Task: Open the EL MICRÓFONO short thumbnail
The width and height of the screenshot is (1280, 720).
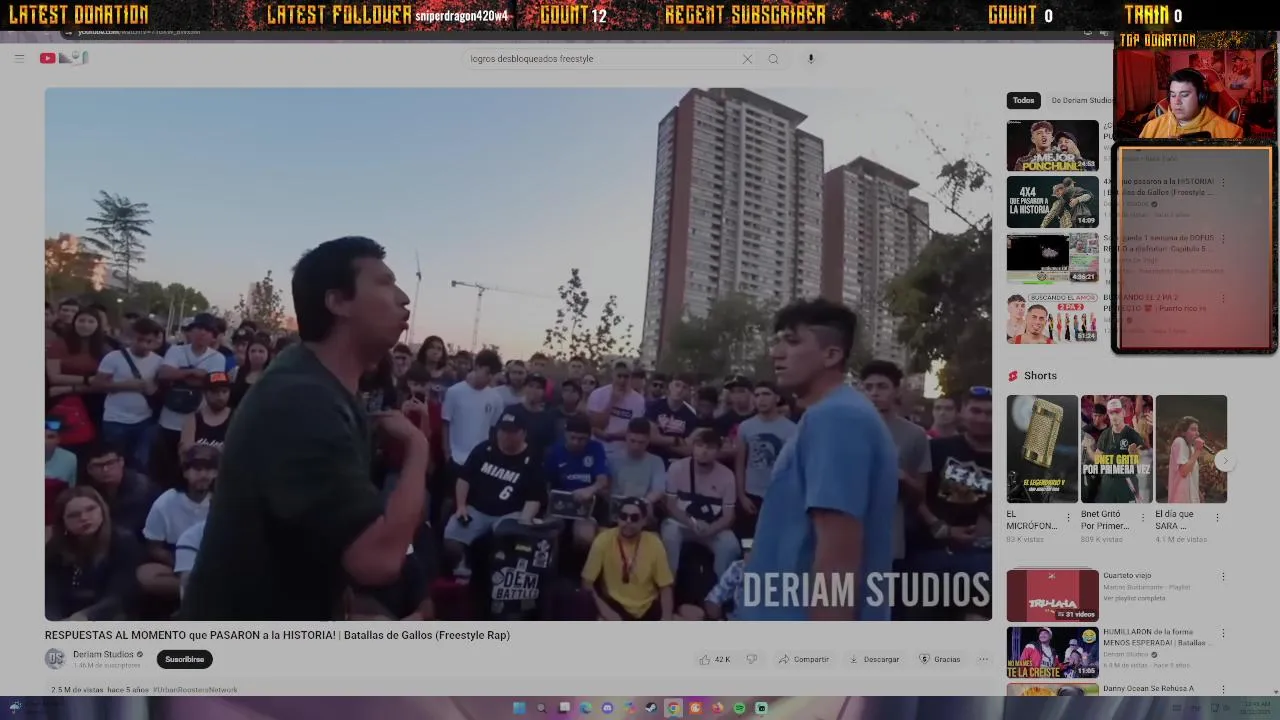Action: [x=1042, y=449]
